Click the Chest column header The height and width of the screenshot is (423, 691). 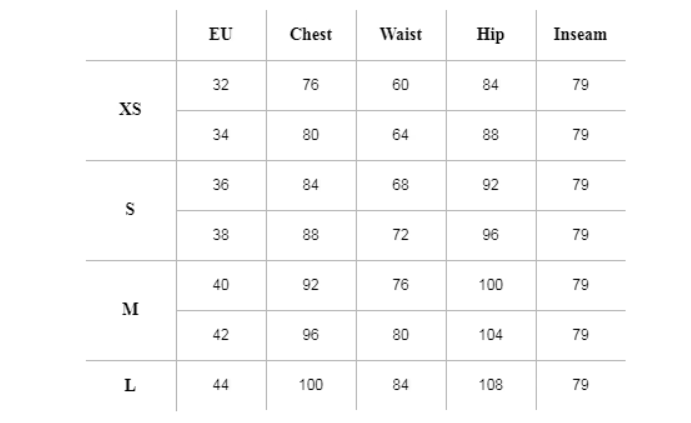(310, 35)
